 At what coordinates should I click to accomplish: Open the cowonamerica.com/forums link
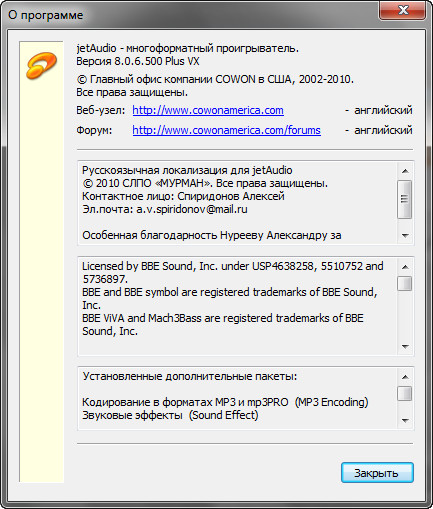(x=227, y=130)
